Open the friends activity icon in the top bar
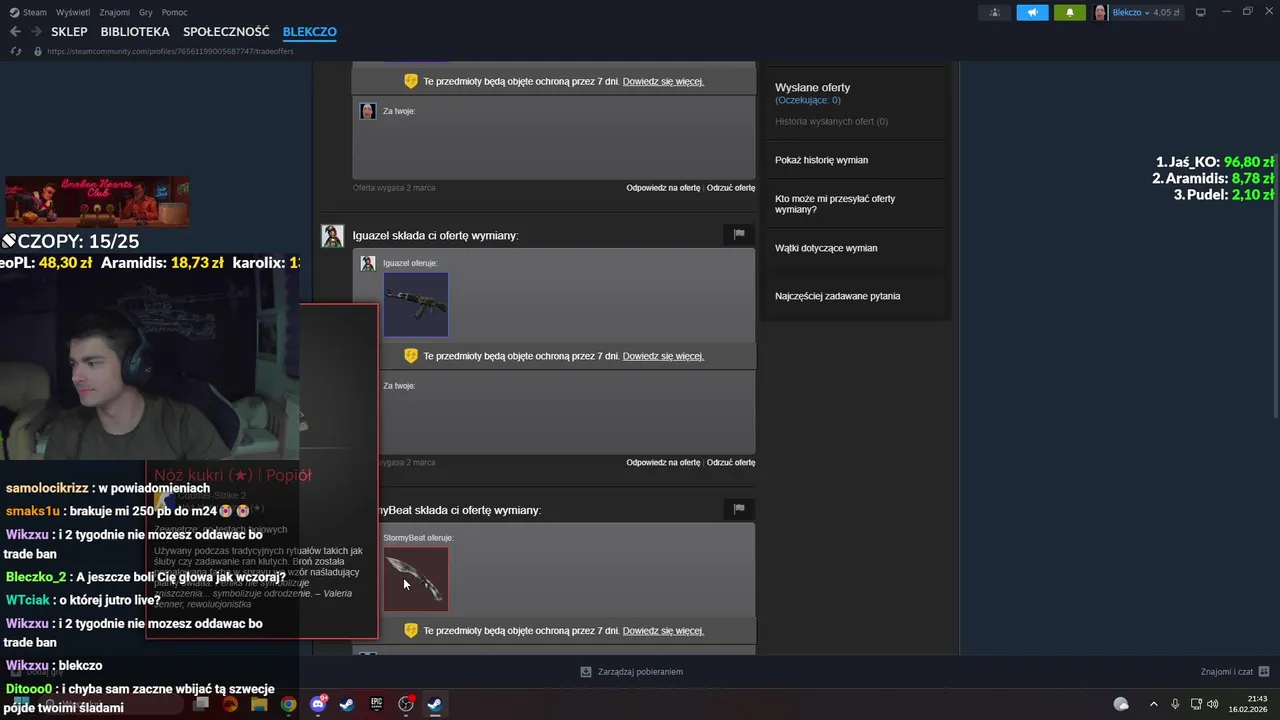 click(994, 12)
